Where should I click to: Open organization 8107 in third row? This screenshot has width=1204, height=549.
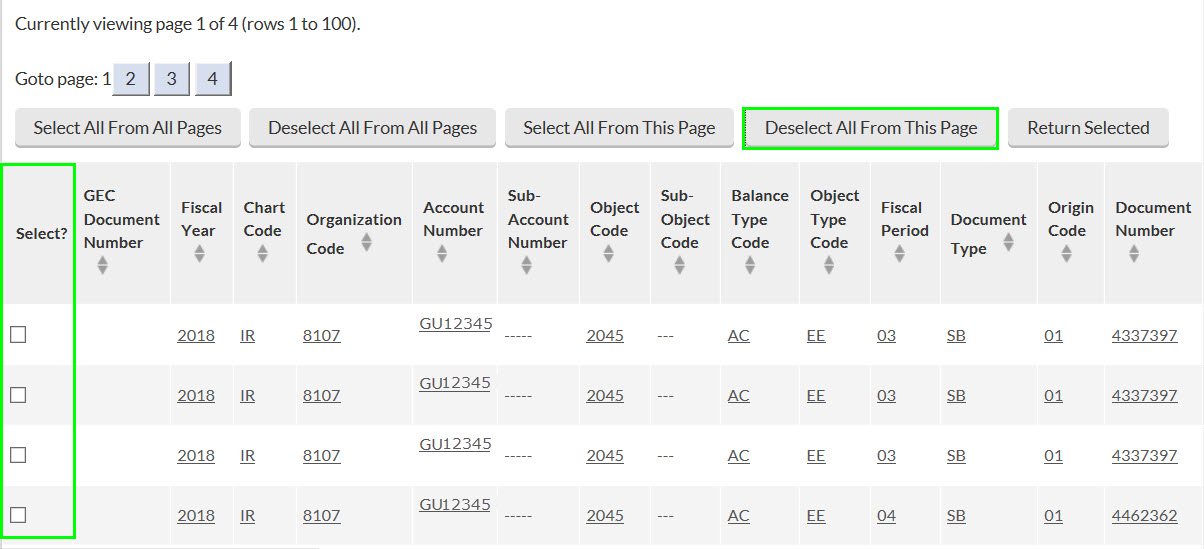[x=322, y=456]
